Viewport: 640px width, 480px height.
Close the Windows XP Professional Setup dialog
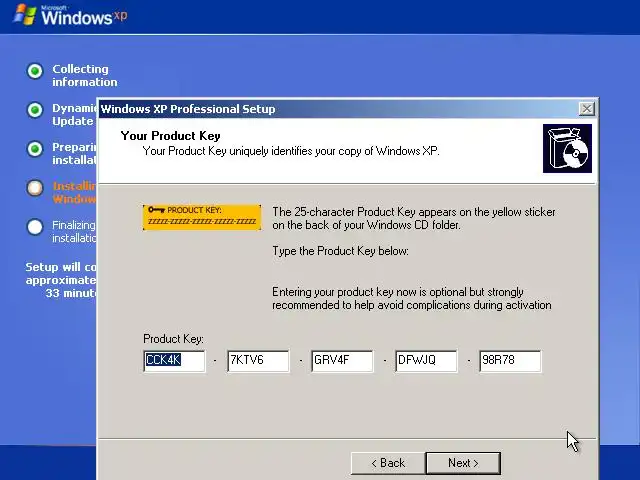pos(587,109)
